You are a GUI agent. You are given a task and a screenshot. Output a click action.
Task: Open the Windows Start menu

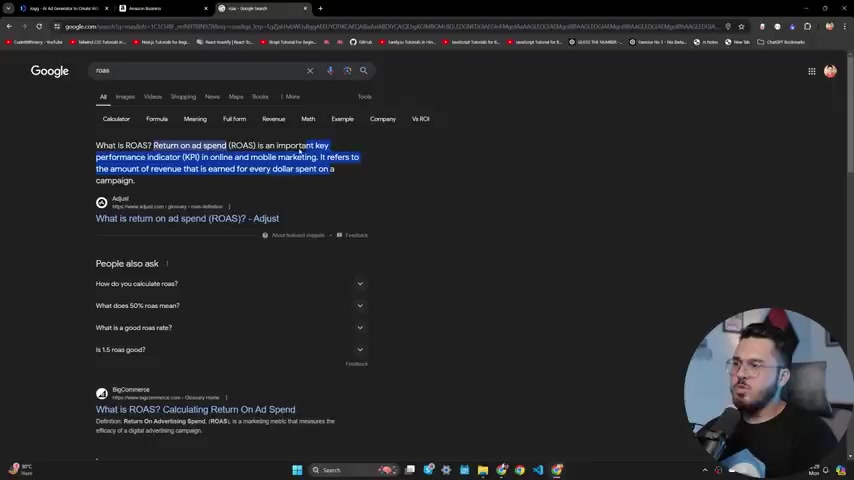pyautogui.click(x=297, y=470)
